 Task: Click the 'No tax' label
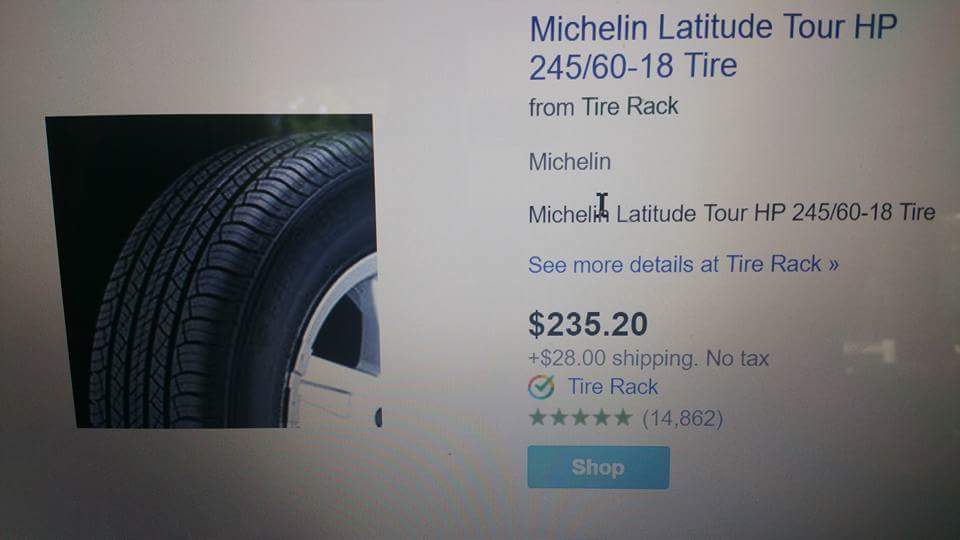pos(738,358)
